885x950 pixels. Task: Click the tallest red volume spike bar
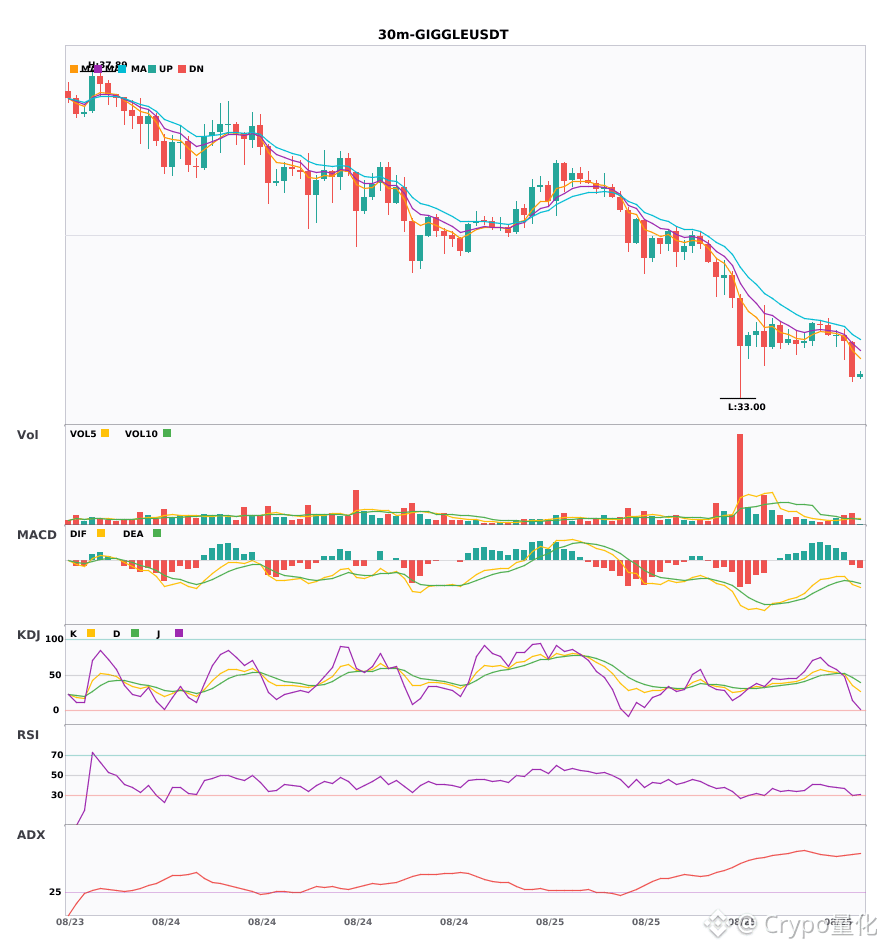click(740, 479)
